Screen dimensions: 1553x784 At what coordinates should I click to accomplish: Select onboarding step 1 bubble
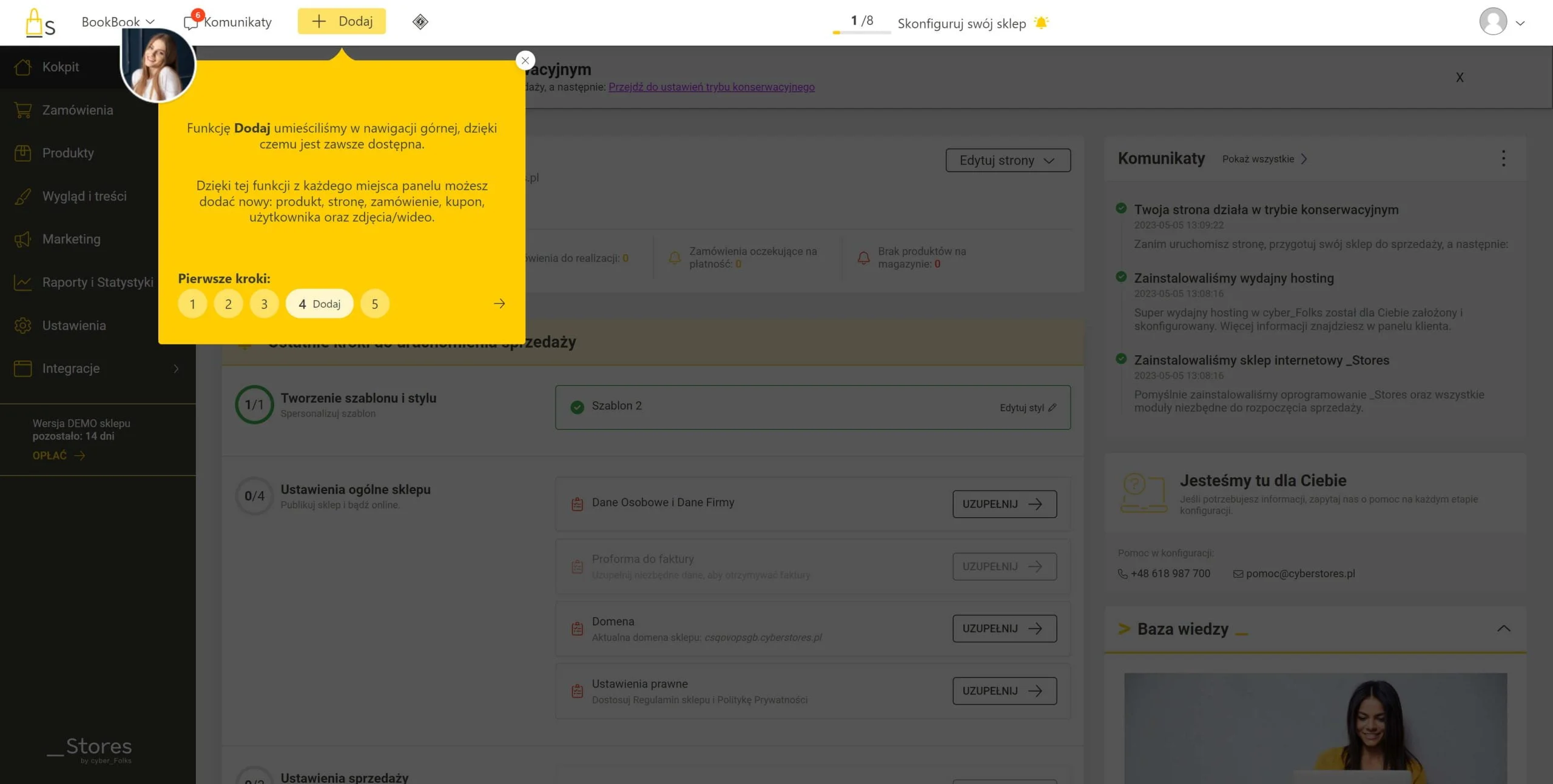coord(192,304)
